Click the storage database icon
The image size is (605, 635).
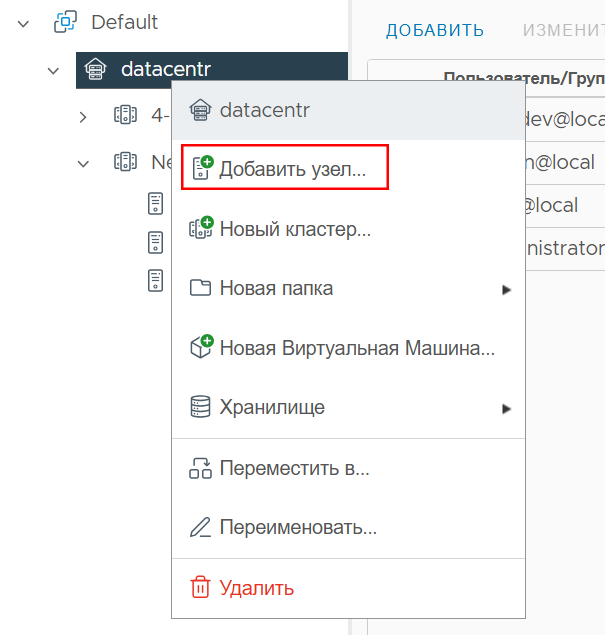click(200, 407)
